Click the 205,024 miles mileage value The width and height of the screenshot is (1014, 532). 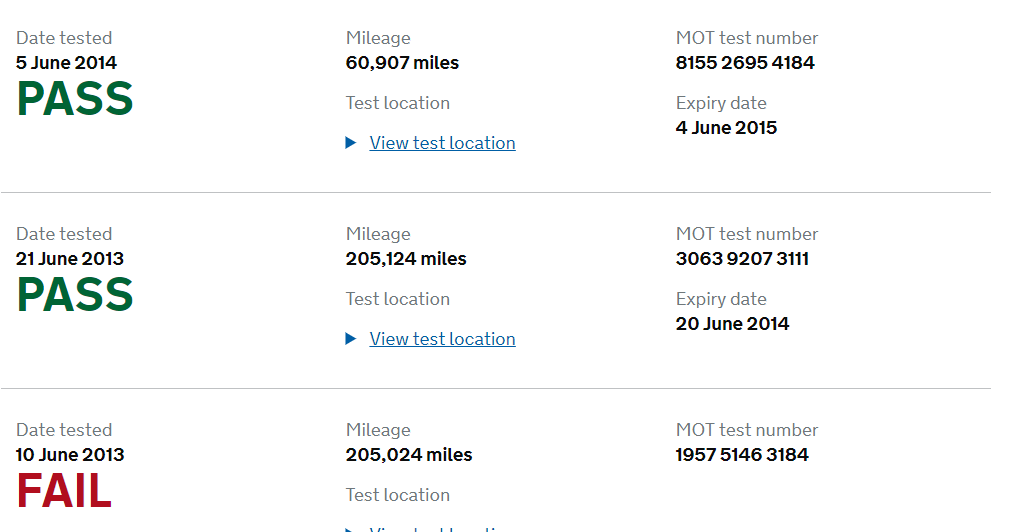408,455
